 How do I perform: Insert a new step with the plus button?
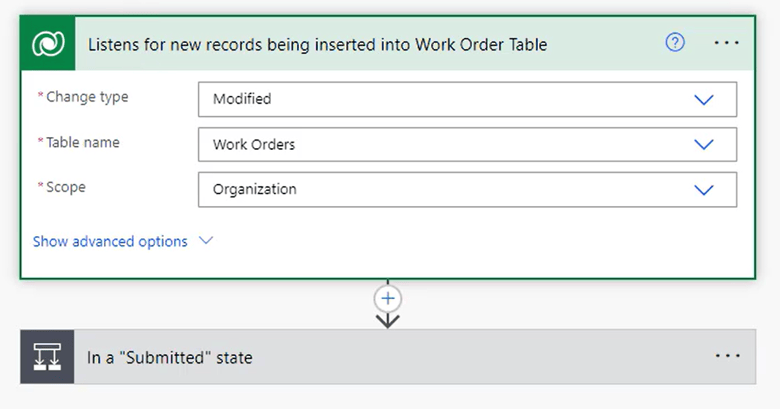(x=388, y=298)
